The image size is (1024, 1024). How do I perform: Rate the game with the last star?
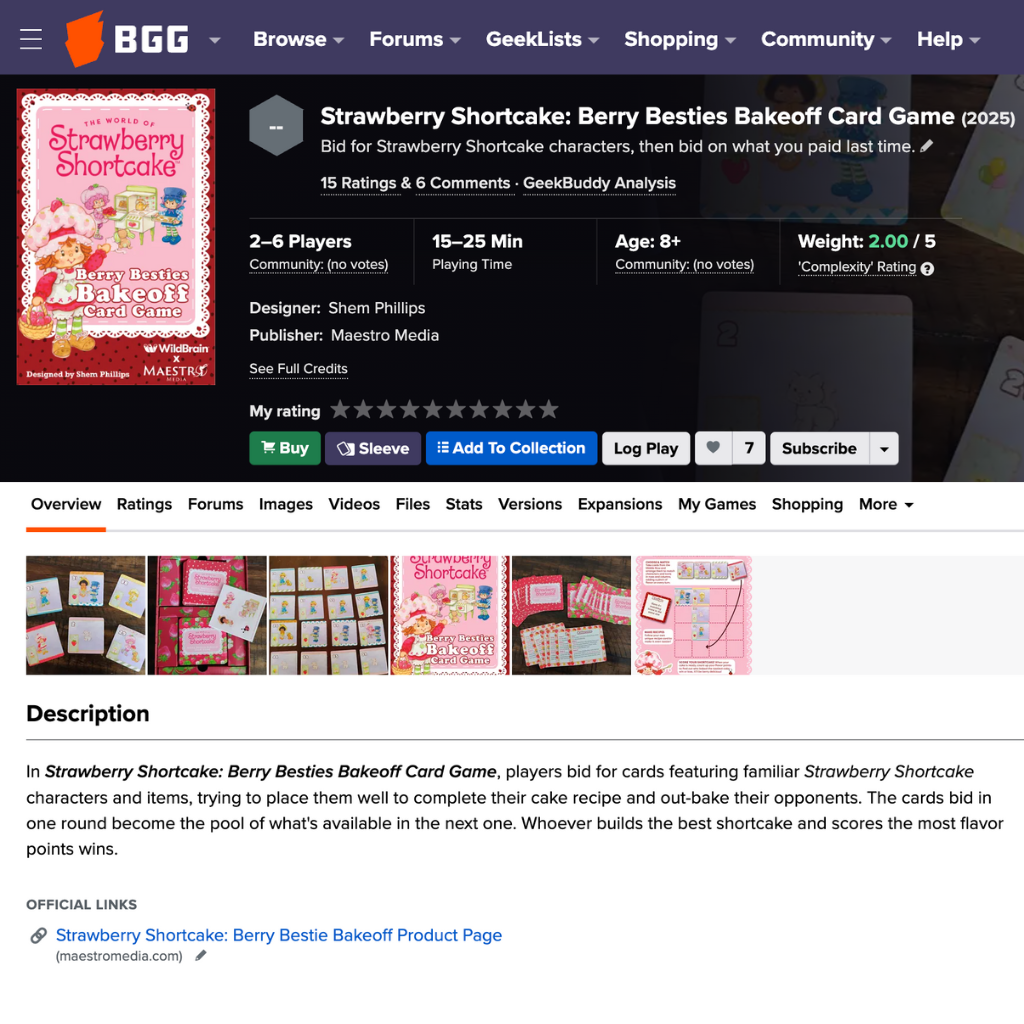tap(549, 410)
